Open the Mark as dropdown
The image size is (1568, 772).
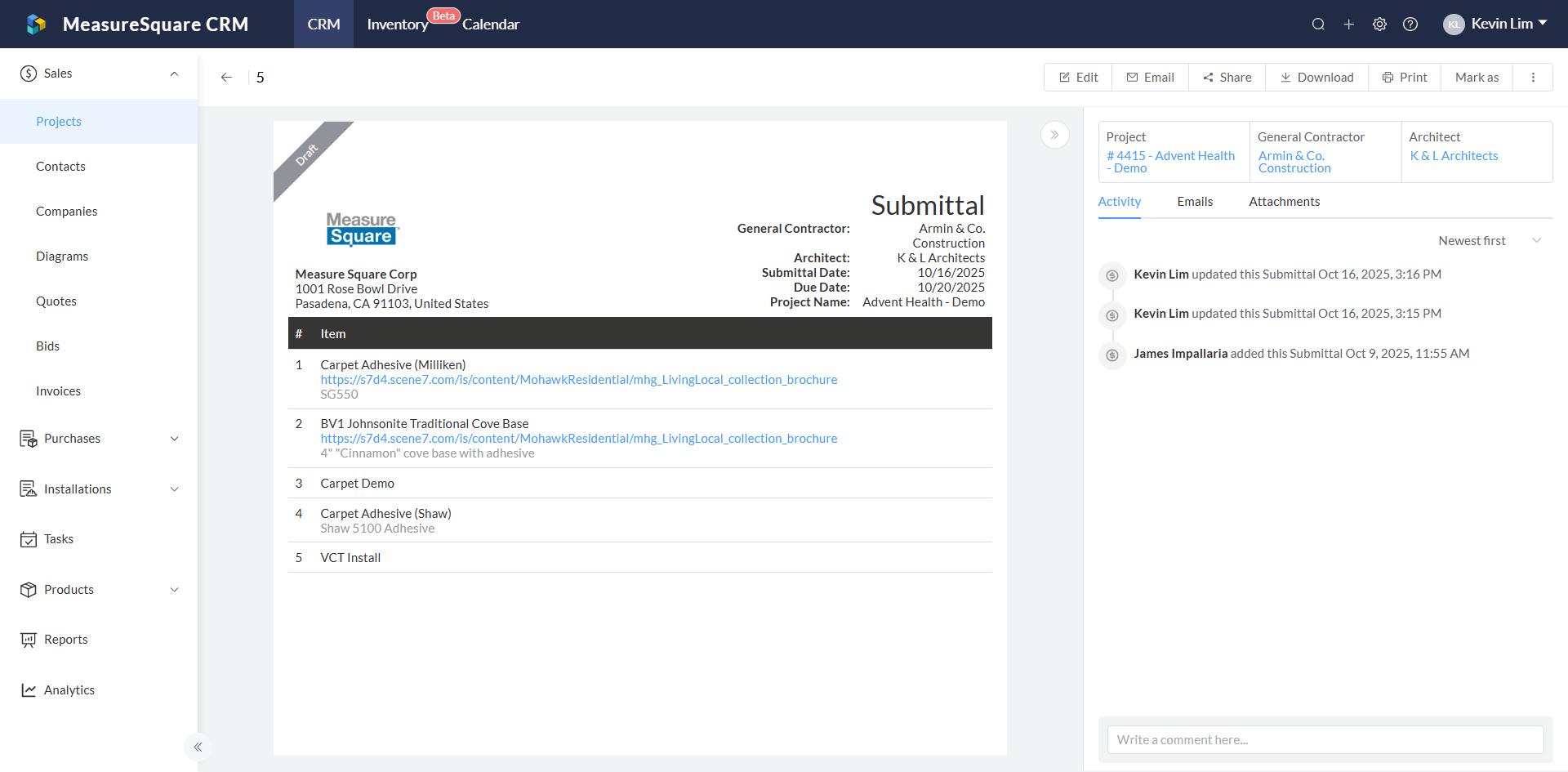(1477, 78)
